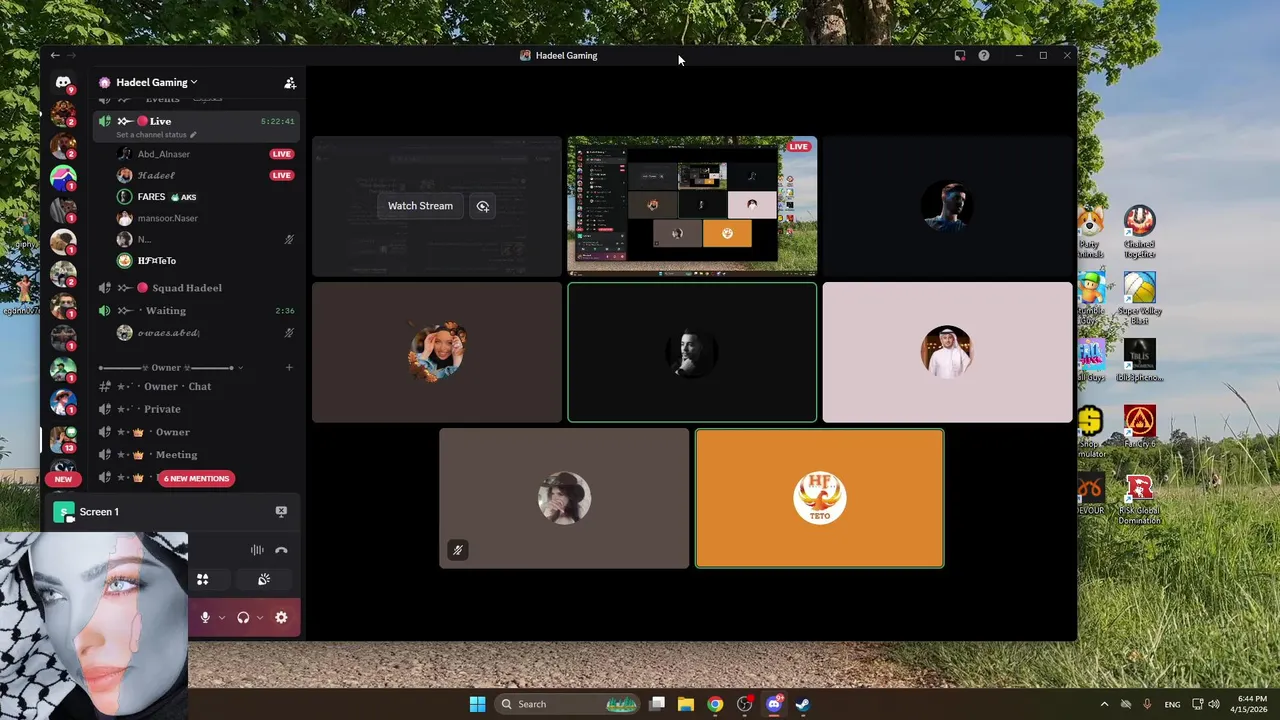Open Party Animals desktop shortcut
This screenshot has height=720, width=1280.
pos(1090,232)
